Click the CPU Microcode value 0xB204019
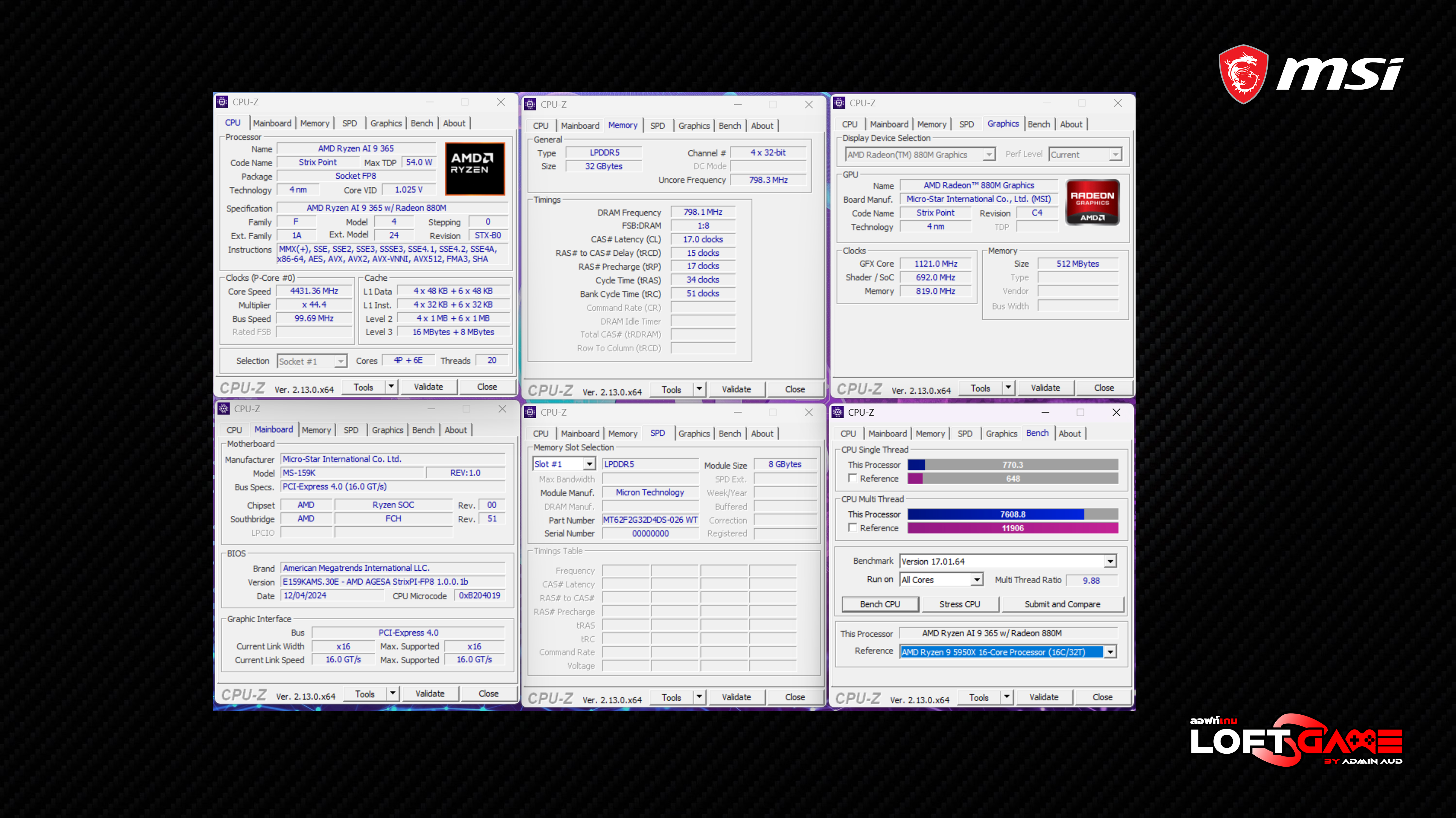This screenshot has height=818, width=1456. 480,596
